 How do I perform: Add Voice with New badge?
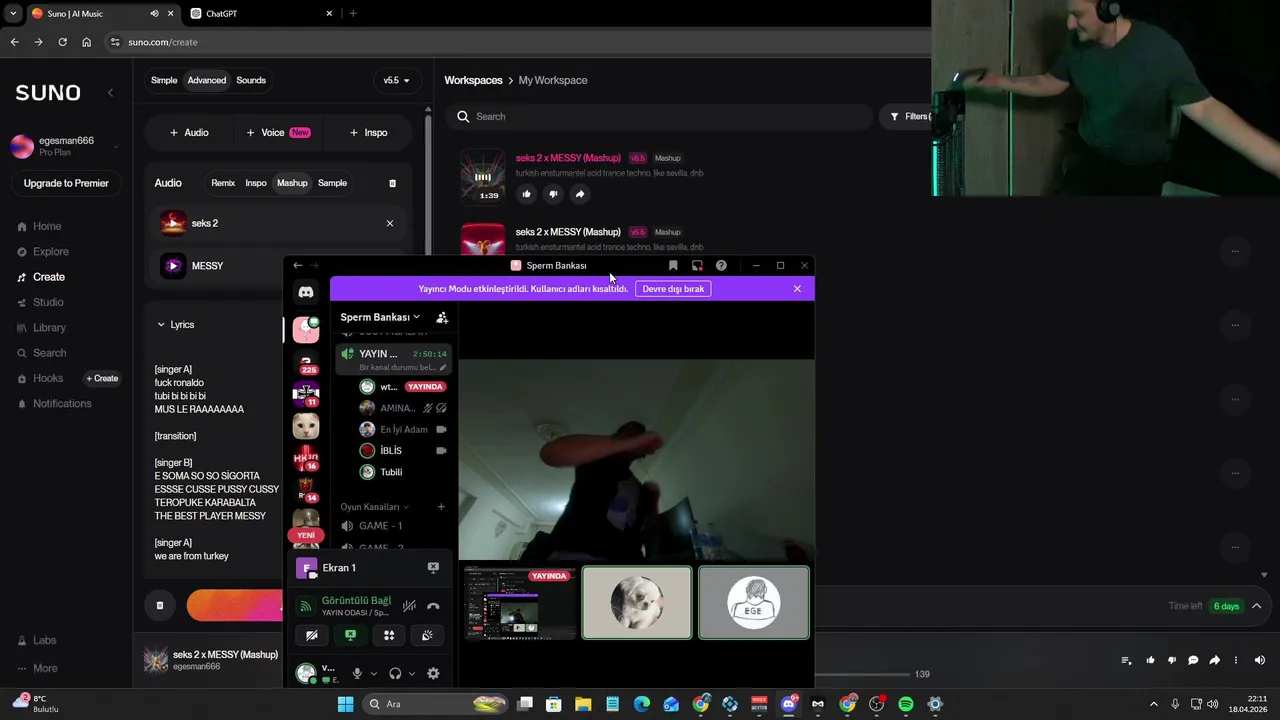pos(278,132)
